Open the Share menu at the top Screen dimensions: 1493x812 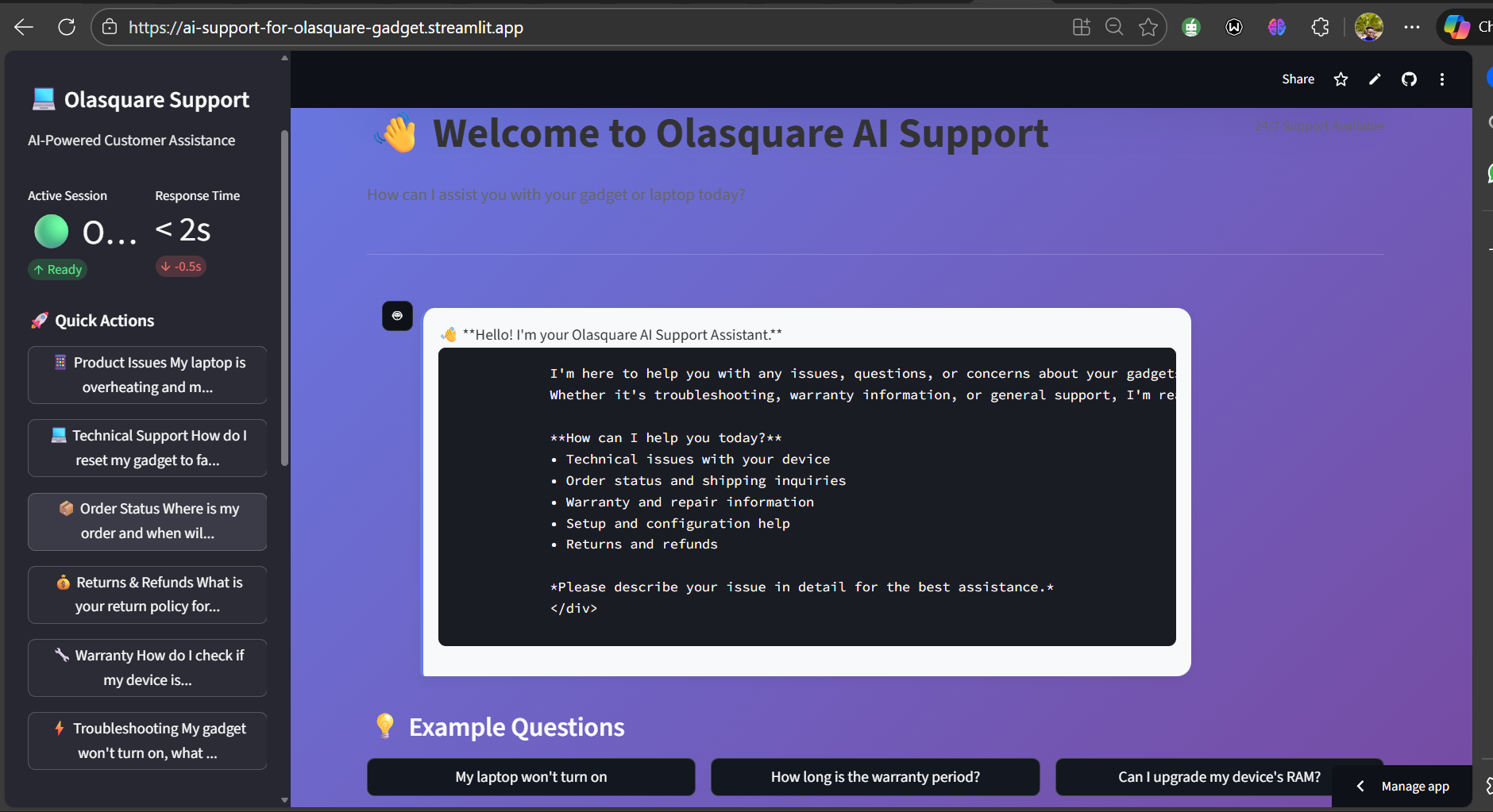click(1298, 79)
